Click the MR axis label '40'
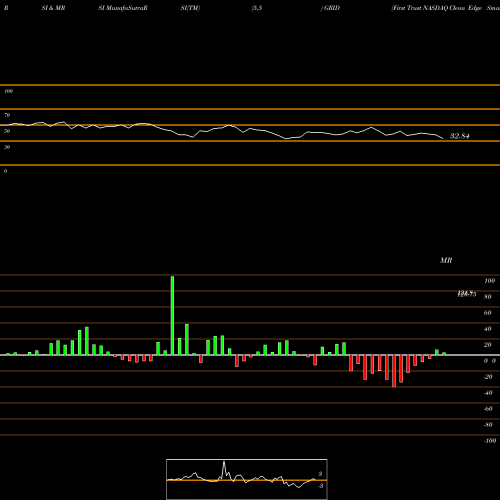500x500 pixels. click(488, 329)
